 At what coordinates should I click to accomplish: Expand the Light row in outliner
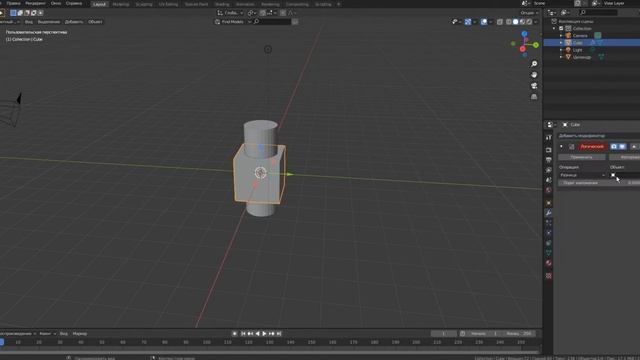point(561,50)
